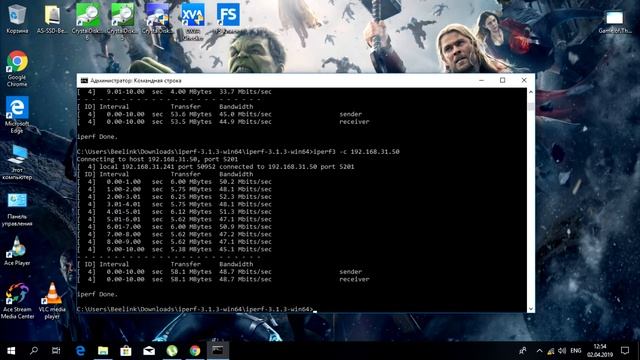Select the Microsoft Edge desktop shortcut
This screenshot has height=360, width=640.
click(x=17, y=115)
